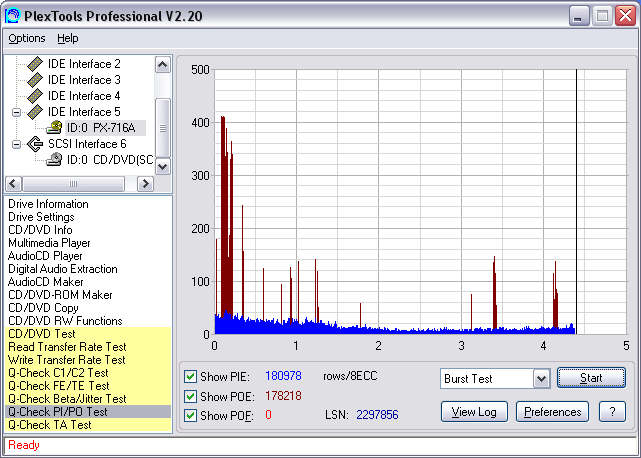The height and width of the screenshot is (458, 641).
Task: Start the PI/PO test
Action: [591, 378]
